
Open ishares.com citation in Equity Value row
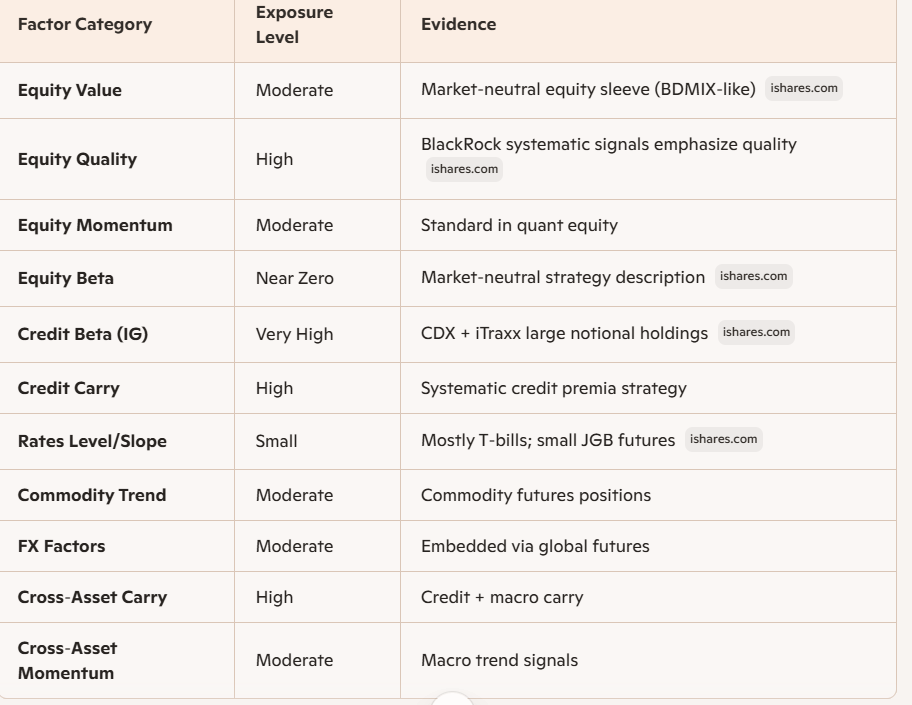(x=803, y=88)
